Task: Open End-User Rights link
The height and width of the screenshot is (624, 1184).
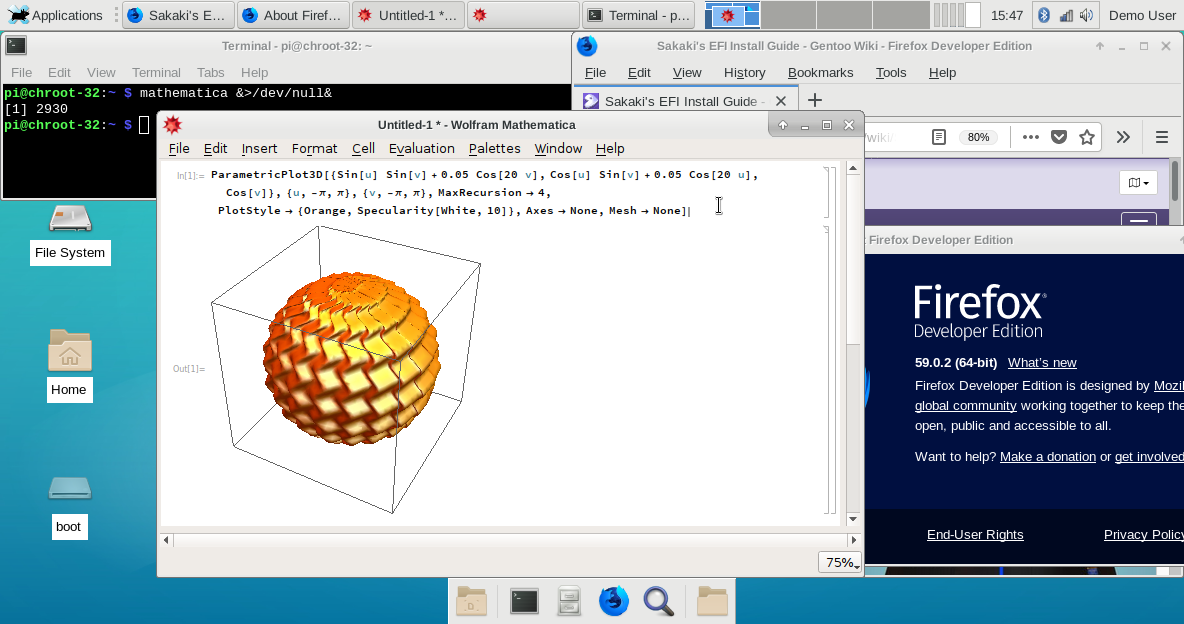Action: pos(975,535)
